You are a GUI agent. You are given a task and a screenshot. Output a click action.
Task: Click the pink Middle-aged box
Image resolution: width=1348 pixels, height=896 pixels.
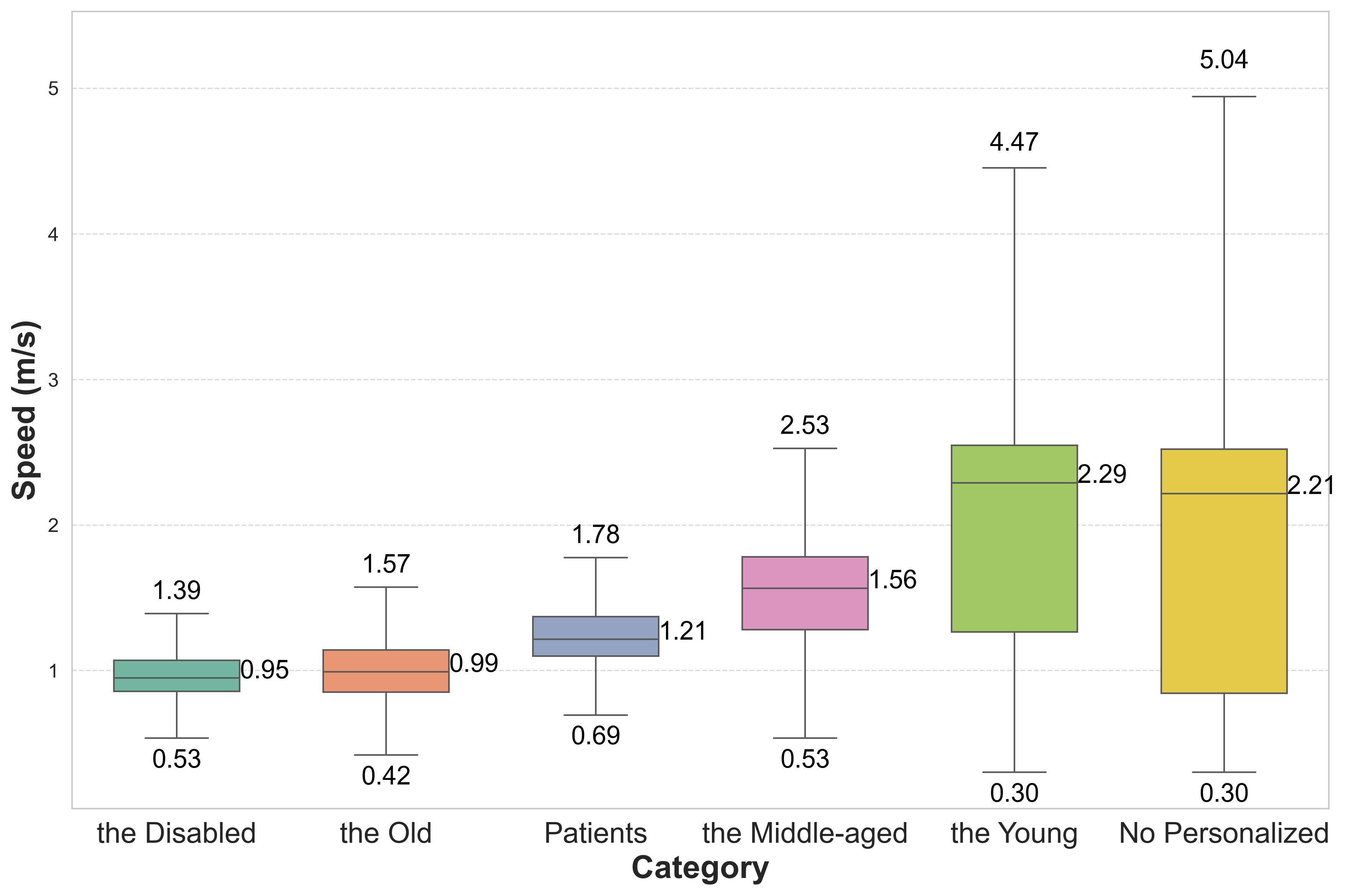point(805,593)
